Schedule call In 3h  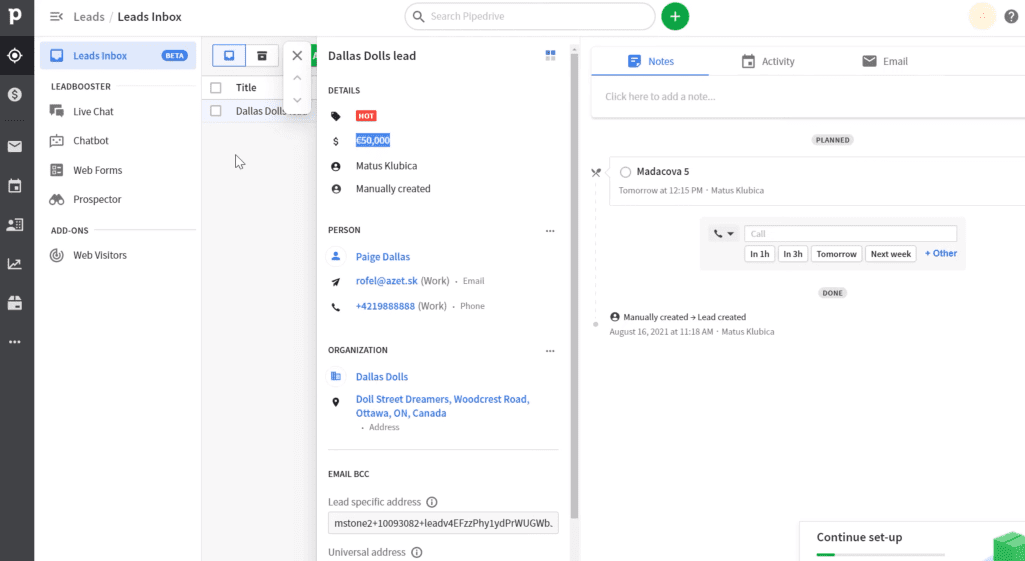coord(793,254)
